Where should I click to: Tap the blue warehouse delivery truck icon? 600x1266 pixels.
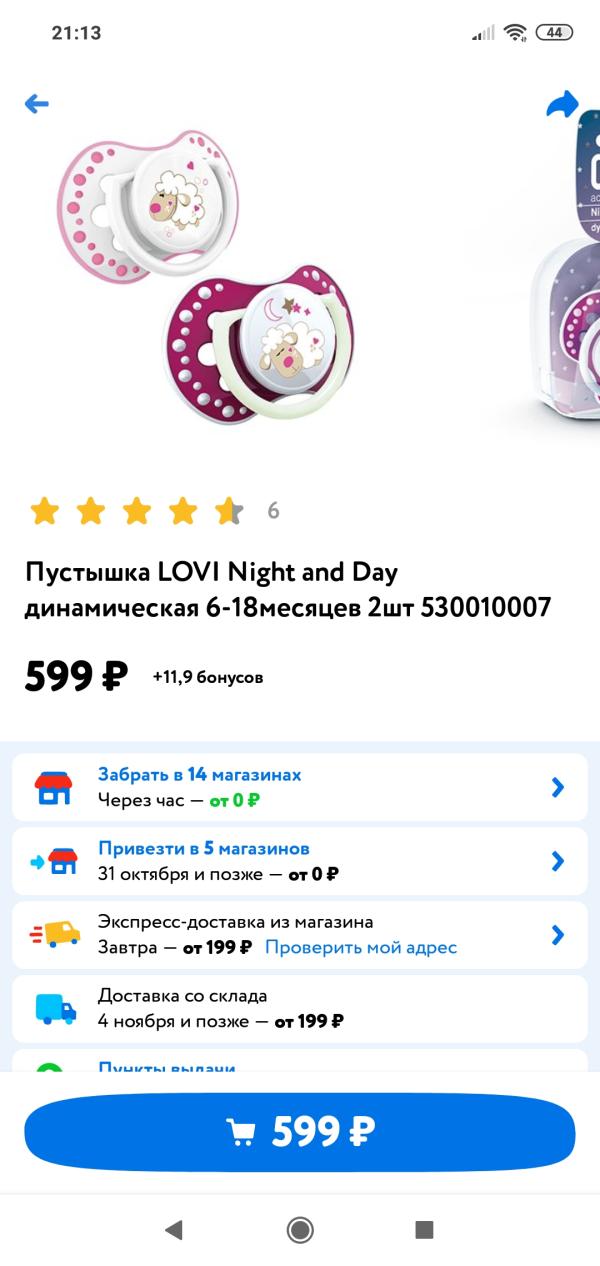(56, 1009)
